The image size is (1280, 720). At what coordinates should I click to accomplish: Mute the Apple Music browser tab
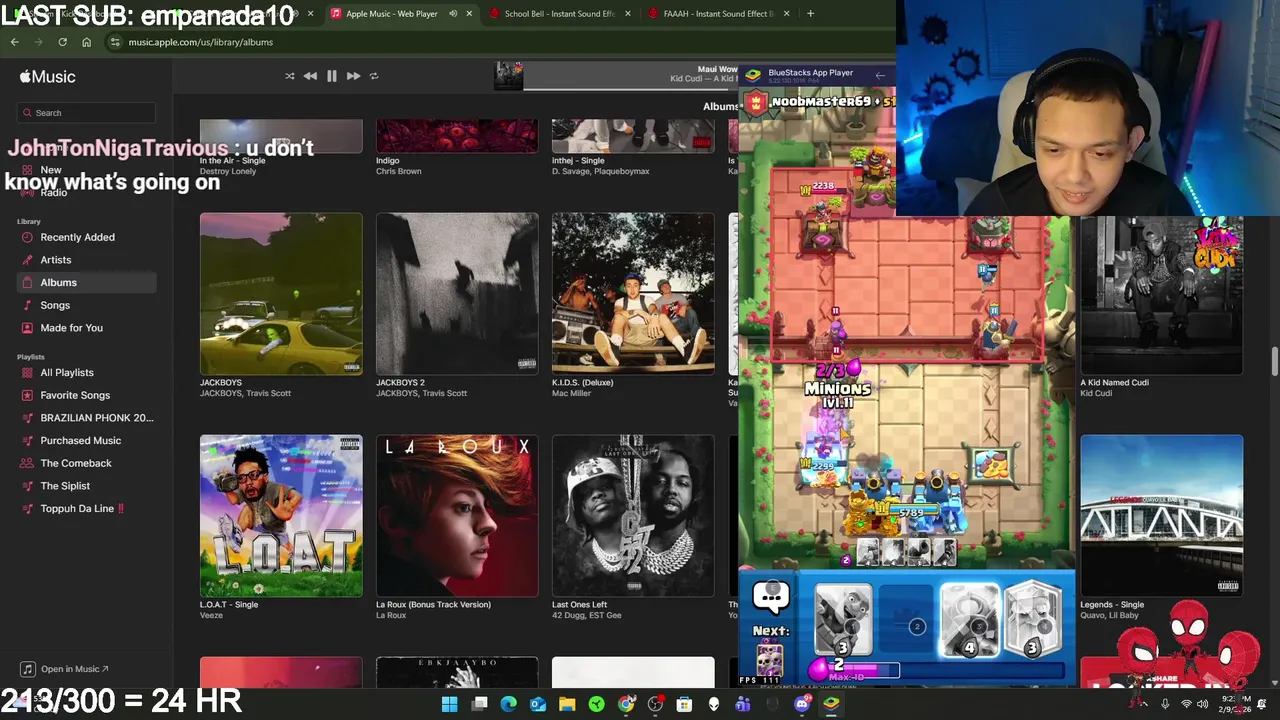coord(453,14)
